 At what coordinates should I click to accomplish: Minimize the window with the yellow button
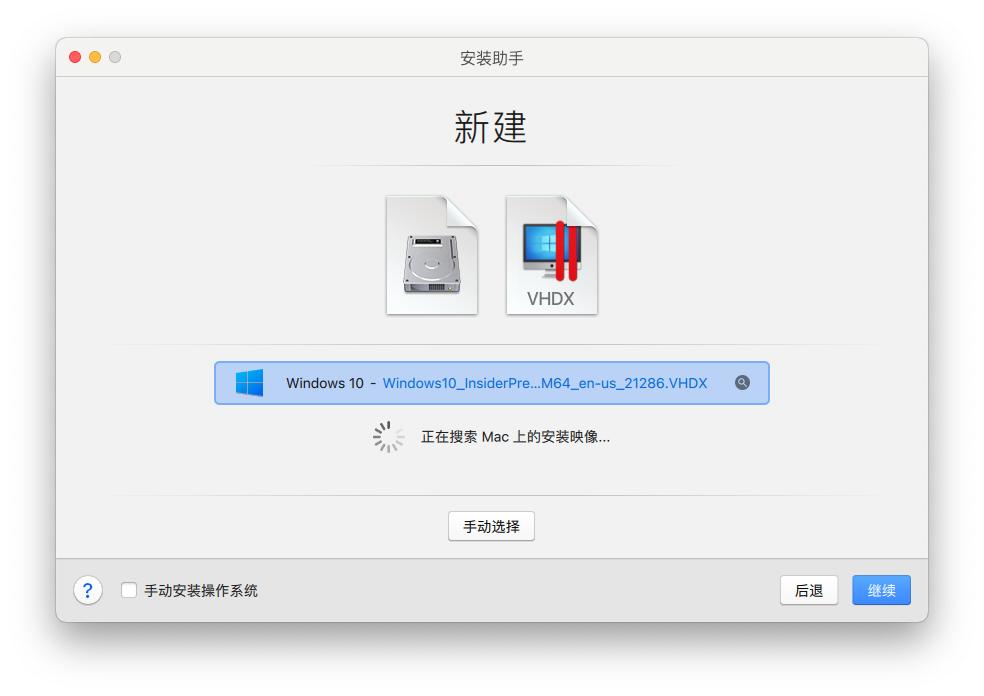tap(95, 57)
